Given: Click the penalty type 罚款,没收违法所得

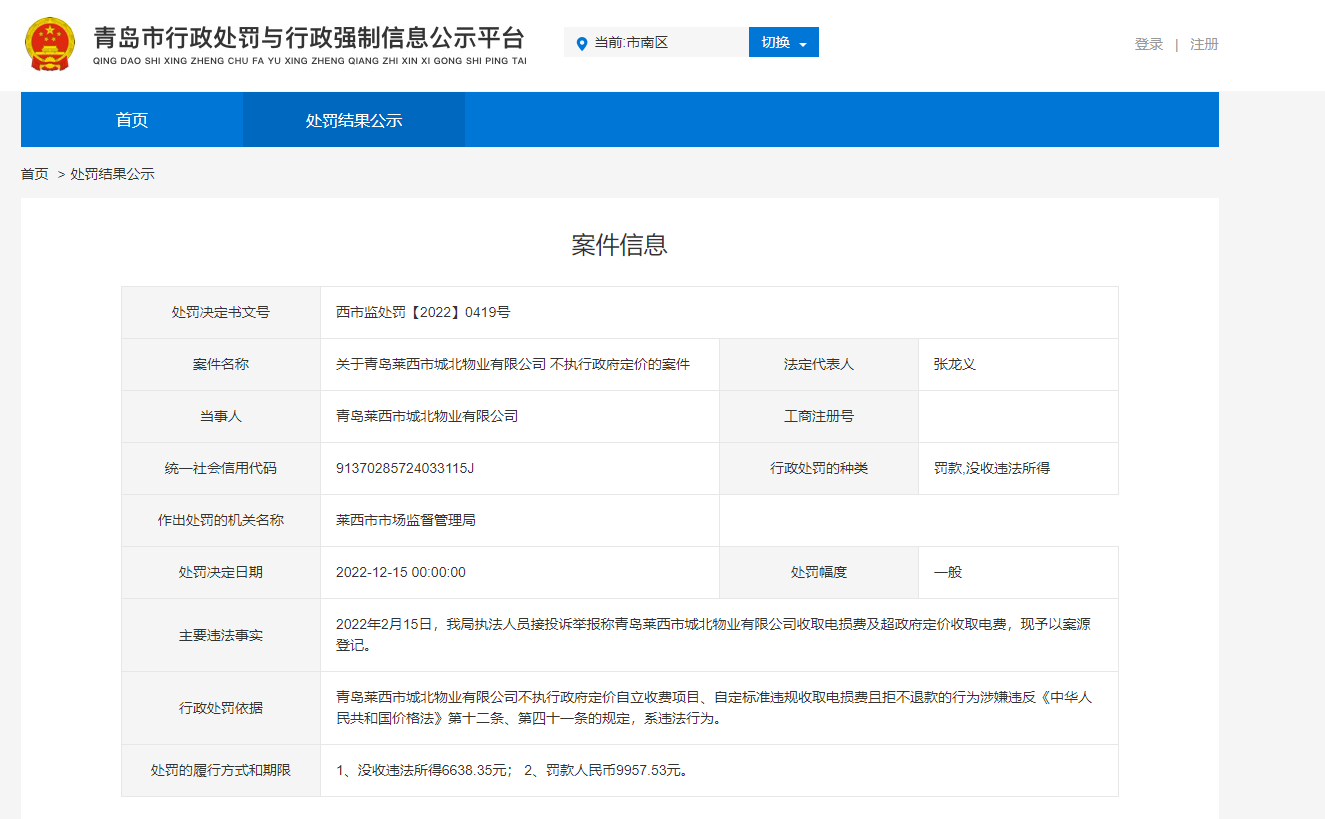Looking at the screenshot, I should 991,468.
